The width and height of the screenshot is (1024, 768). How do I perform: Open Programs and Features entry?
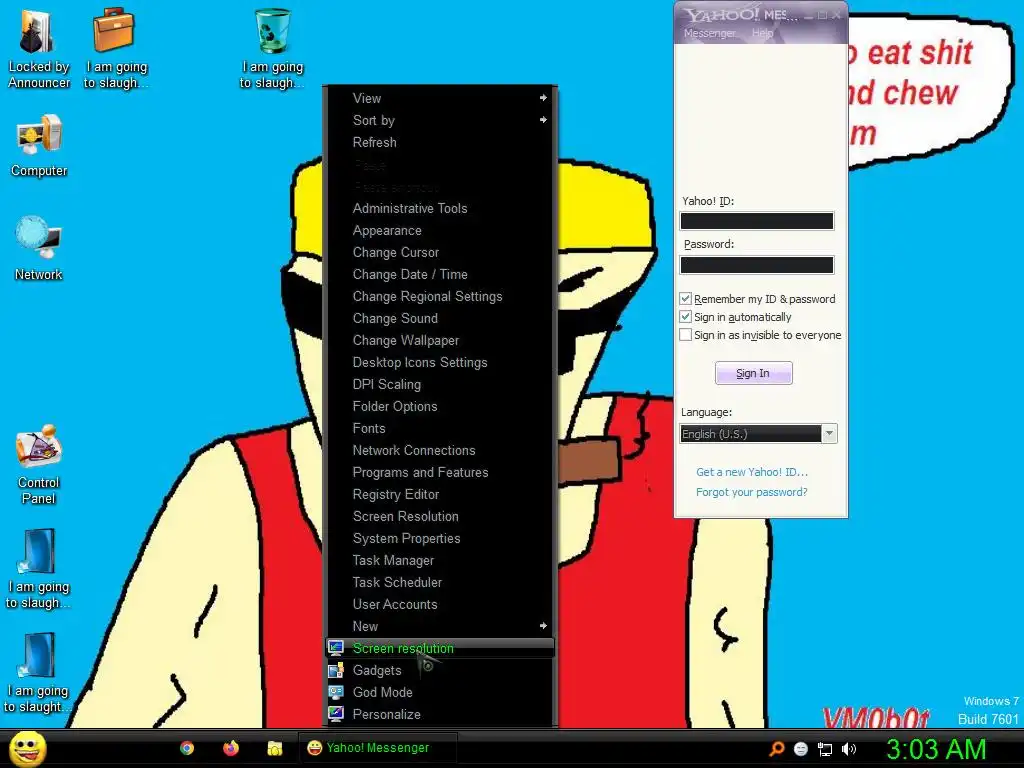coord(441,472)
